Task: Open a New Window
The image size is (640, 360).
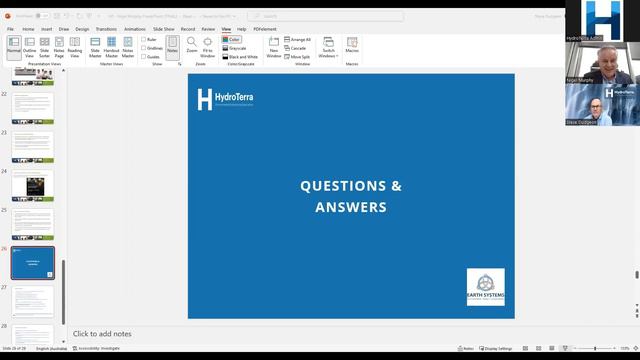Action: (274, 47)
